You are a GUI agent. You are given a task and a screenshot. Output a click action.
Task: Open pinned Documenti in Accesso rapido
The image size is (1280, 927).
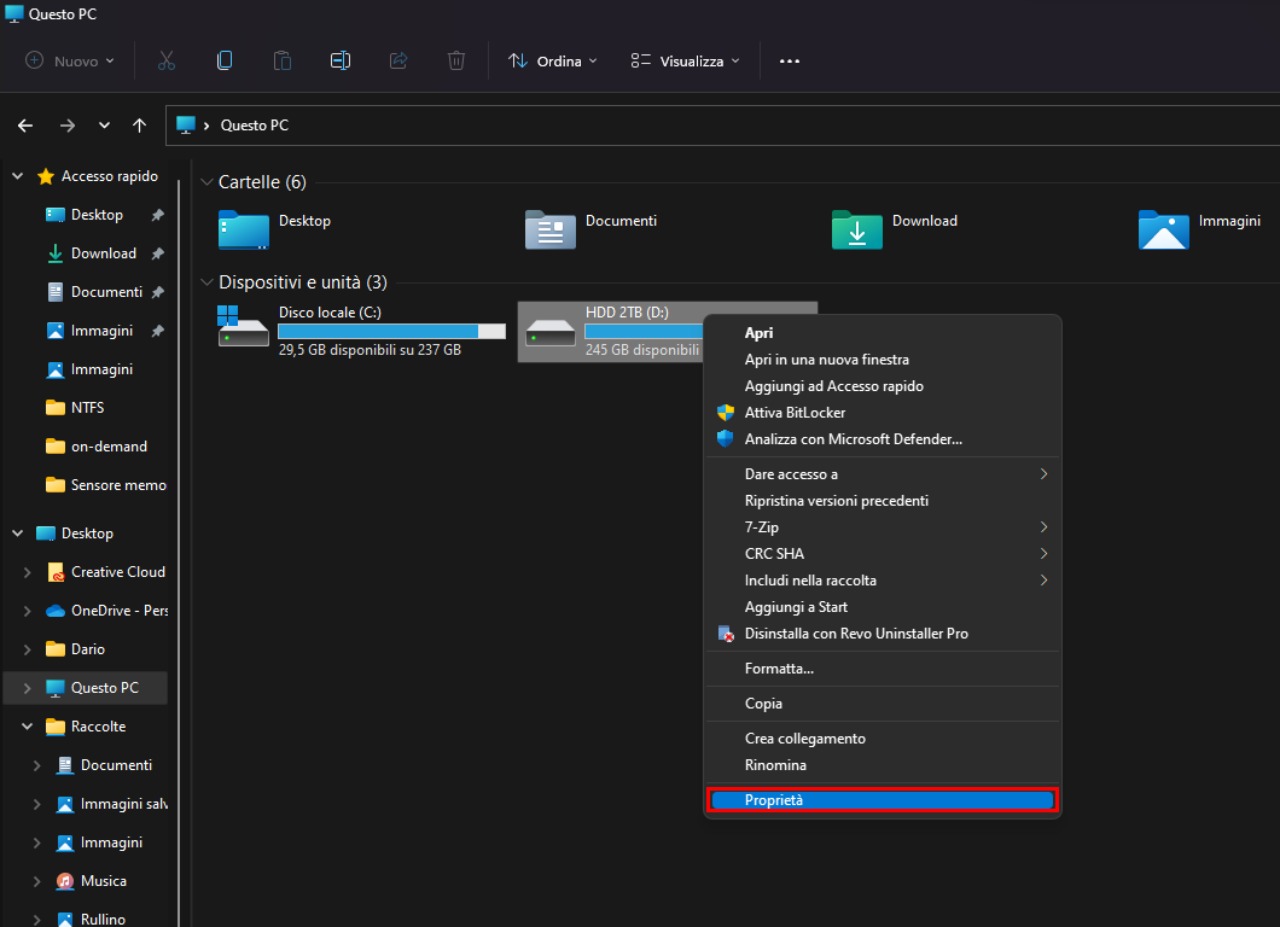point(106,292)
